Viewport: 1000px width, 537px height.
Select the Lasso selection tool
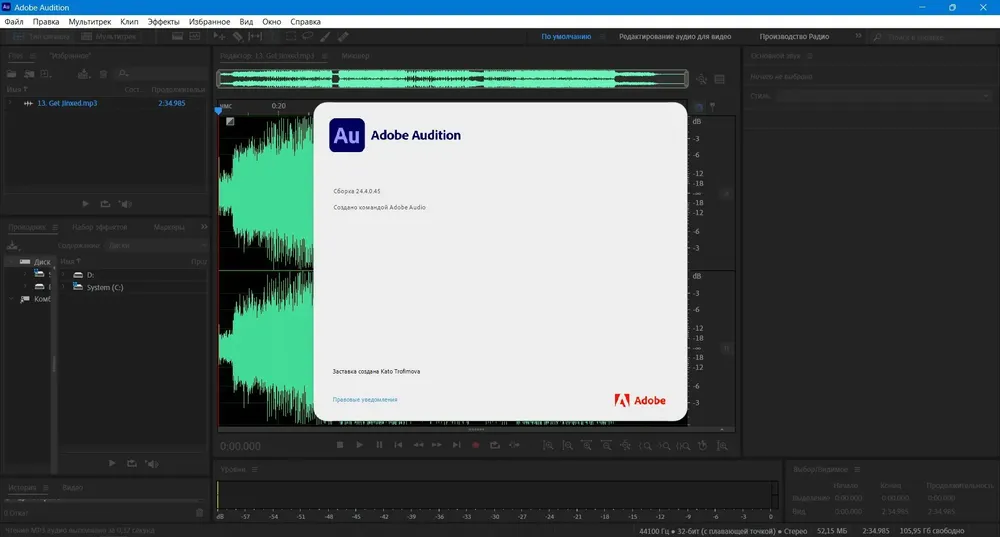click(307, 37)
